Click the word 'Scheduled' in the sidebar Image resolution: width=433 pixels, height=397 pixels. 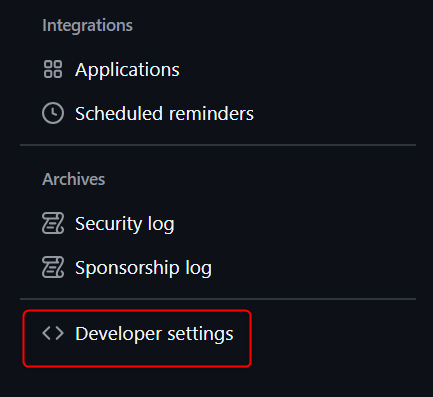pos(120,114)
